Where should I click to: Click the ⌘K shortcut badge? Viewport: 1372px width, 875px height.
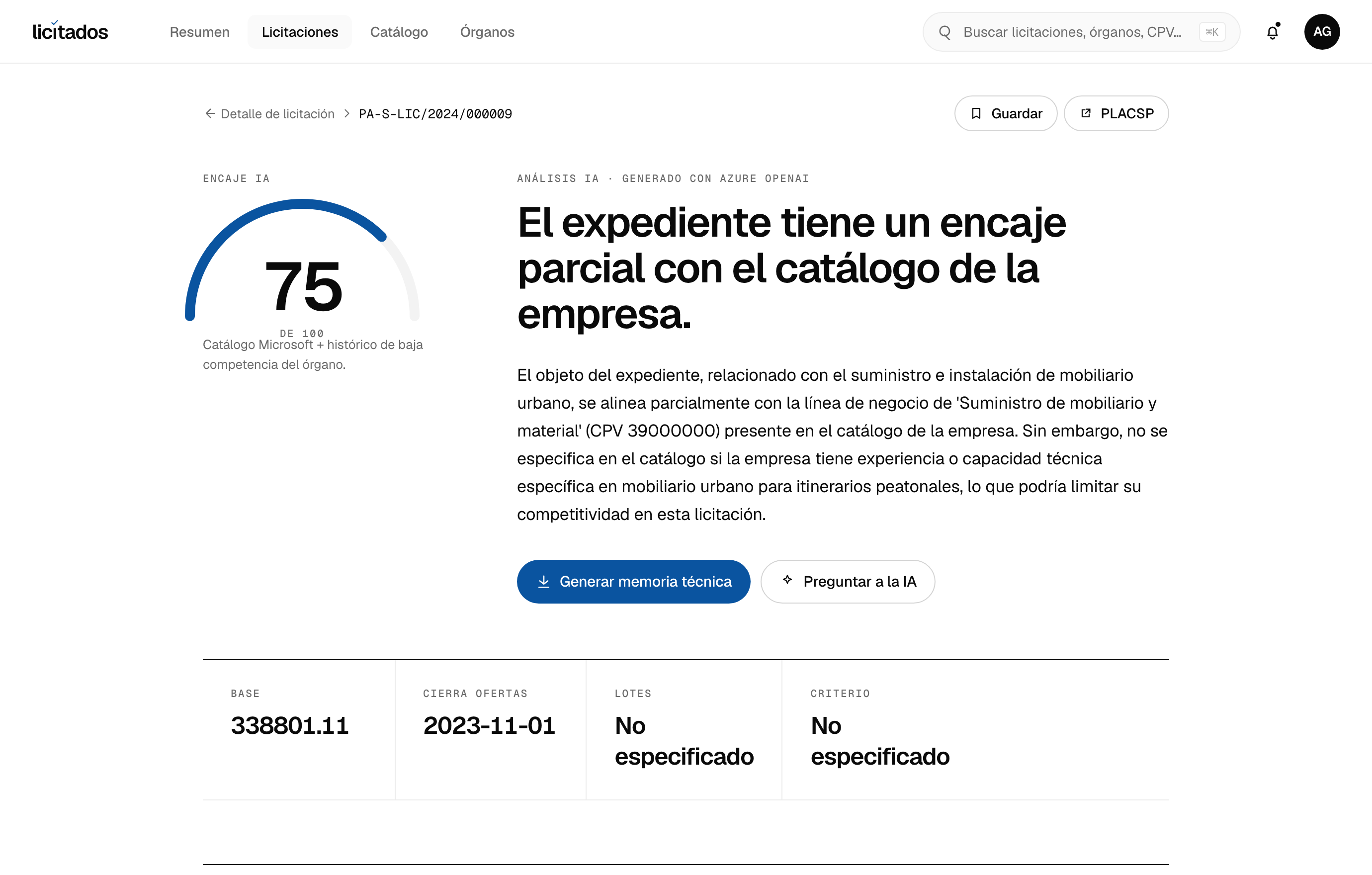pos(1212,32)
